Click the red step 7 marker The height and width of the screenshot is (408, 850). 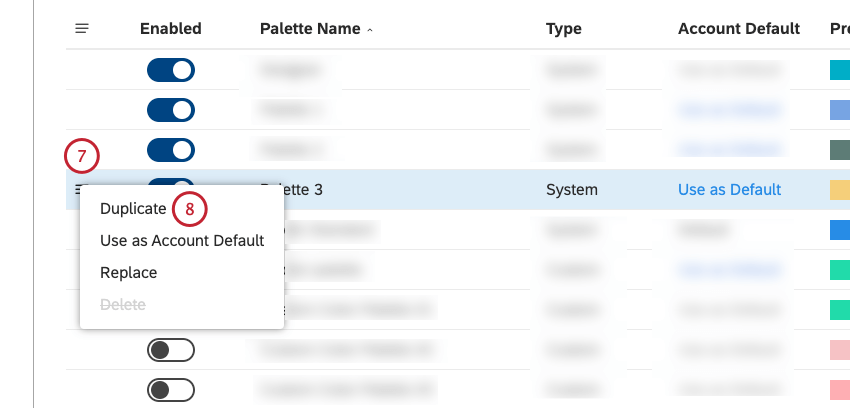pos(82,156)
